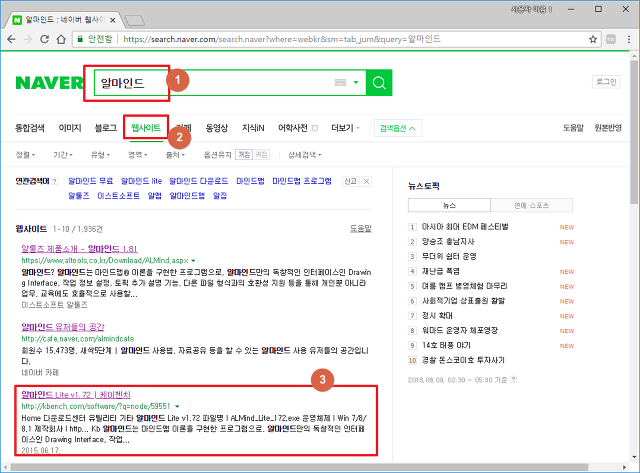Click the help question mark next to 연관검색어

pyautogui.click(x=55, y=182)
